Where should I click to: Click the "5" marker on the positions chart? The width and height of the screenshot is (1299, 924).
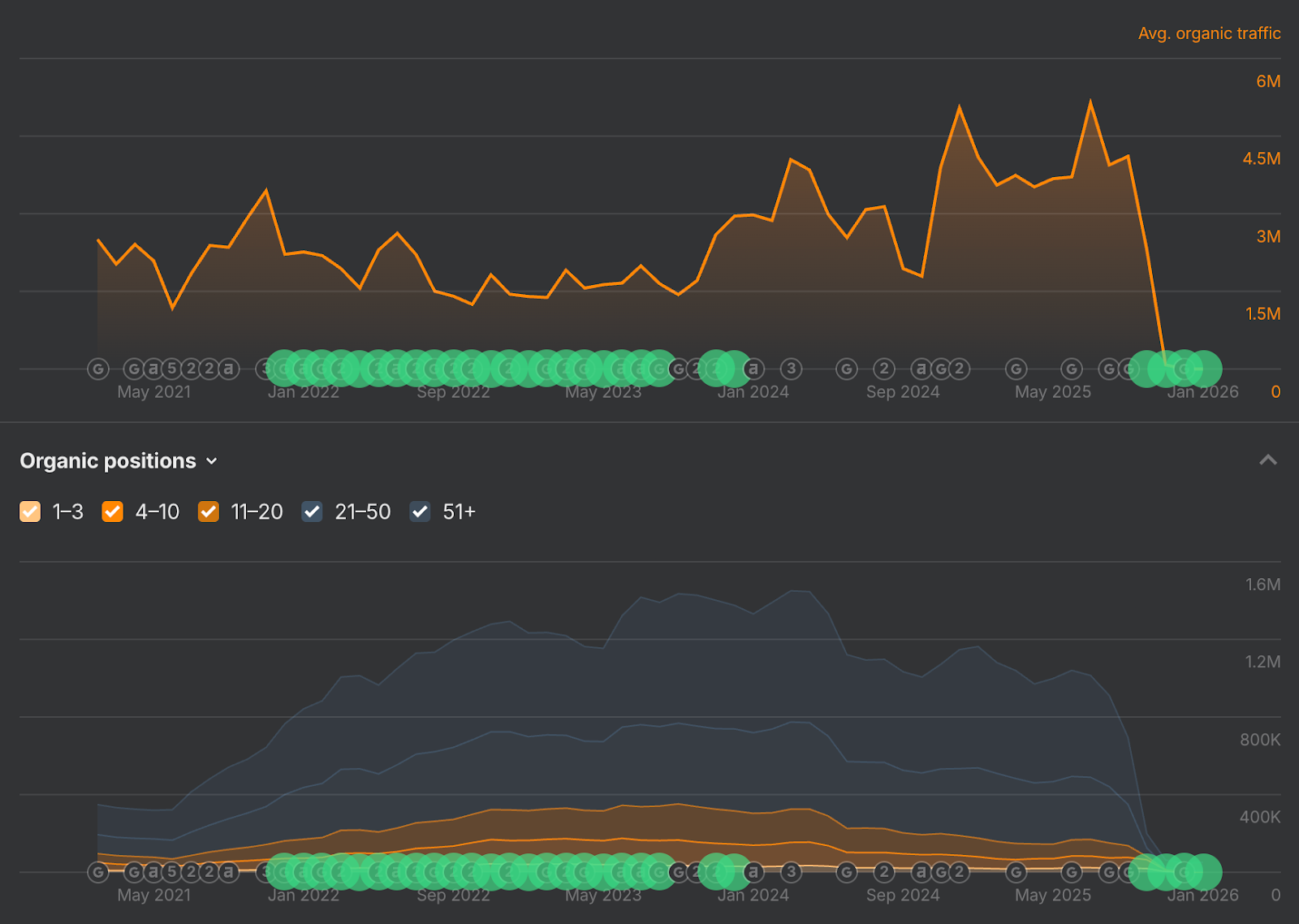[x=172, y=872]
